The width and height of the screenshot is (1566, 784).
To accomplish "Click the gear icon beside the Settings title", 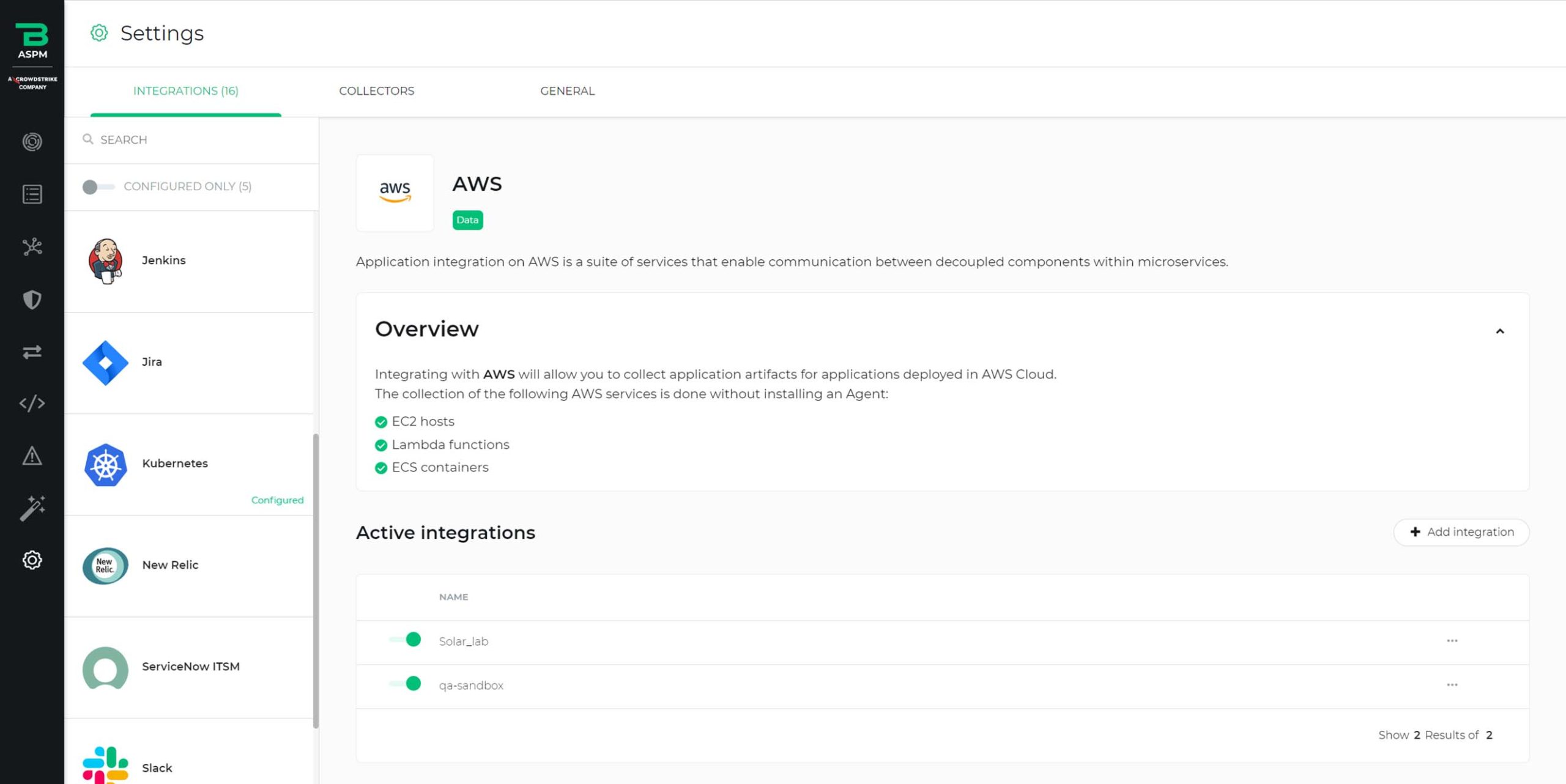I will (x=99, y=33).
